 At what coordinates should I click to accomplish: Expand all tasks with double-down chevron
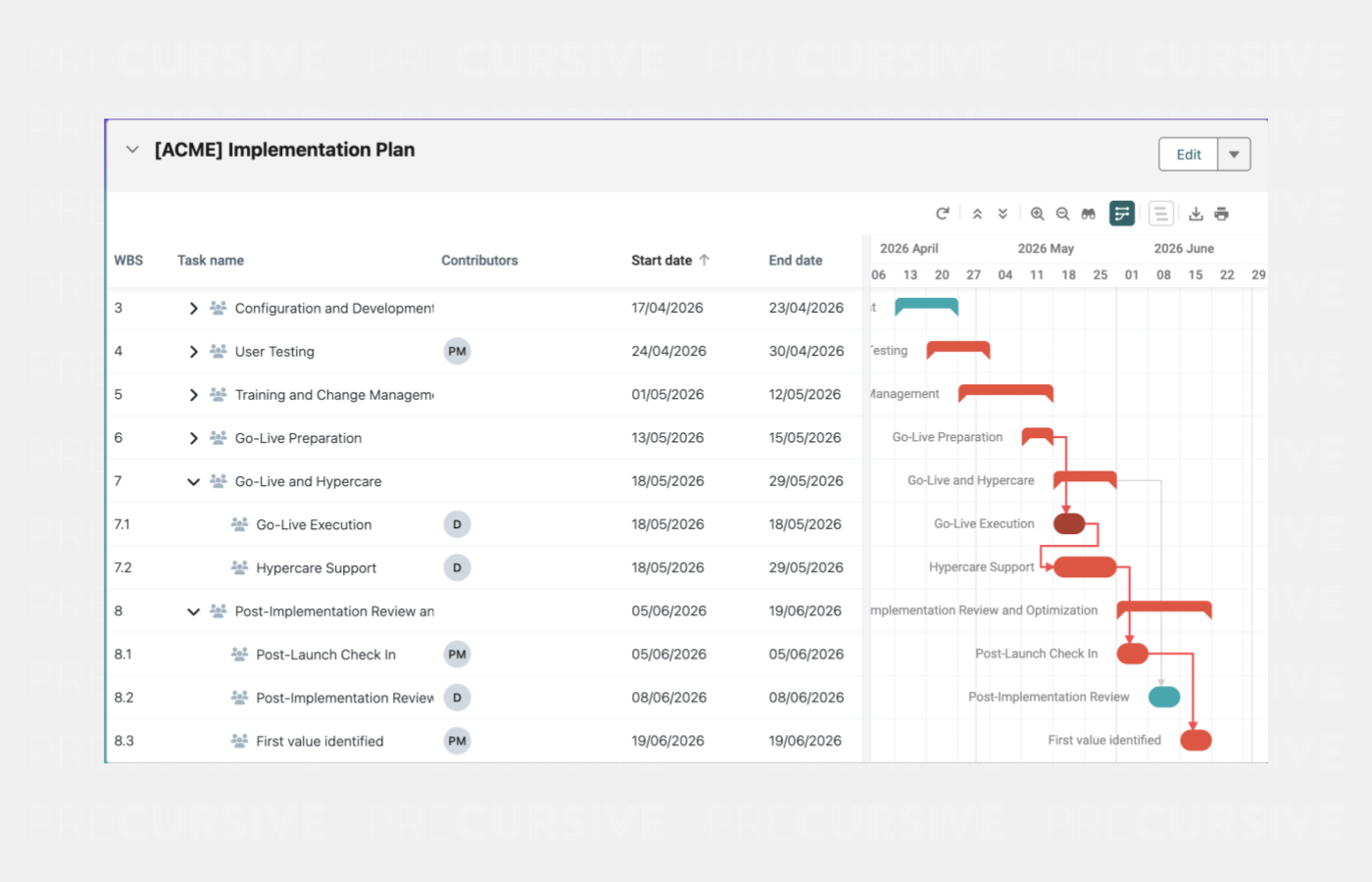[x=1003, y=214]
